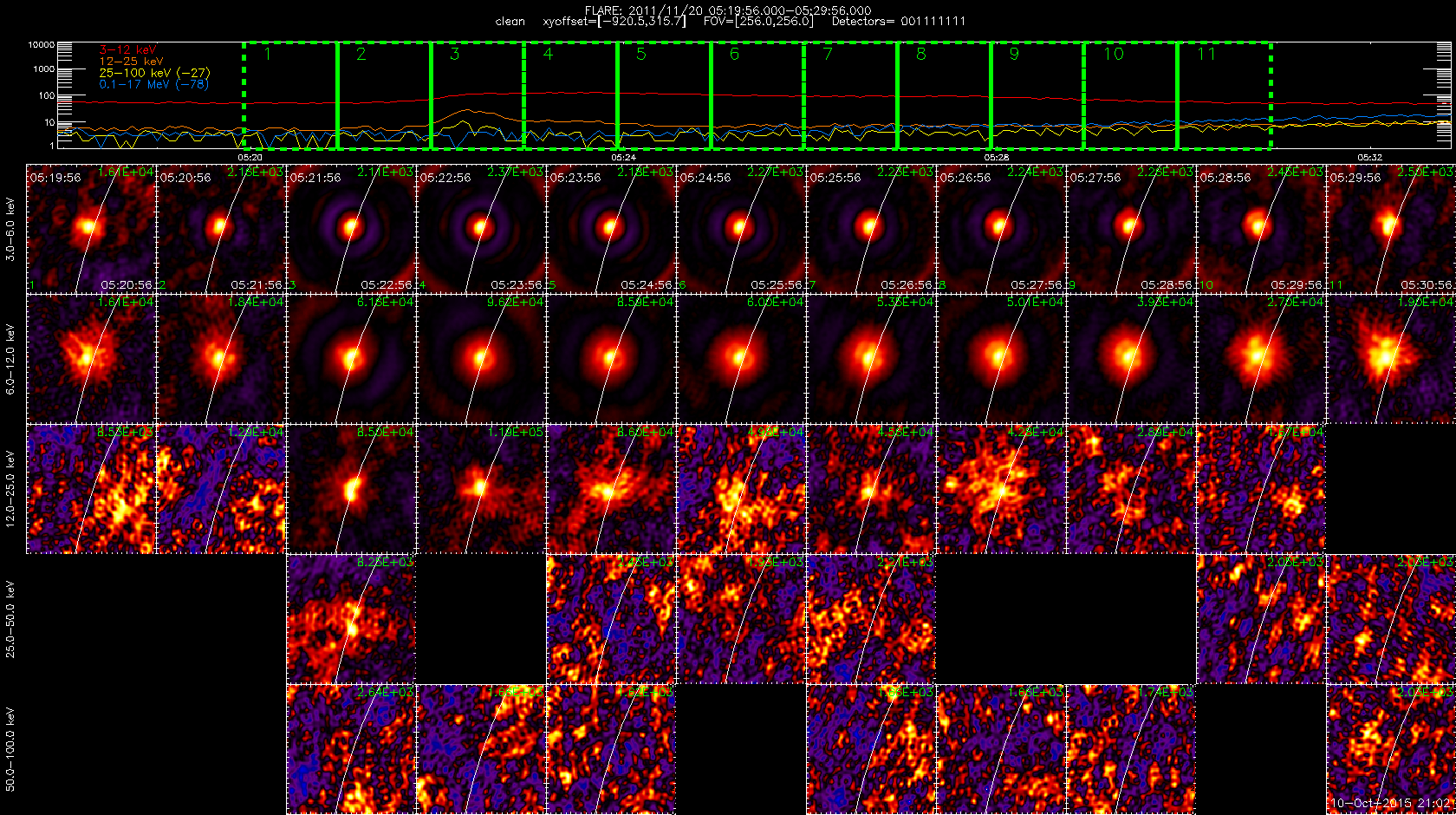Click the '12.0-25.0 keV' row label
Image resolution: width=1456 pixels, height=815 pixels.
pyautogui.click(x=10, y=489)
